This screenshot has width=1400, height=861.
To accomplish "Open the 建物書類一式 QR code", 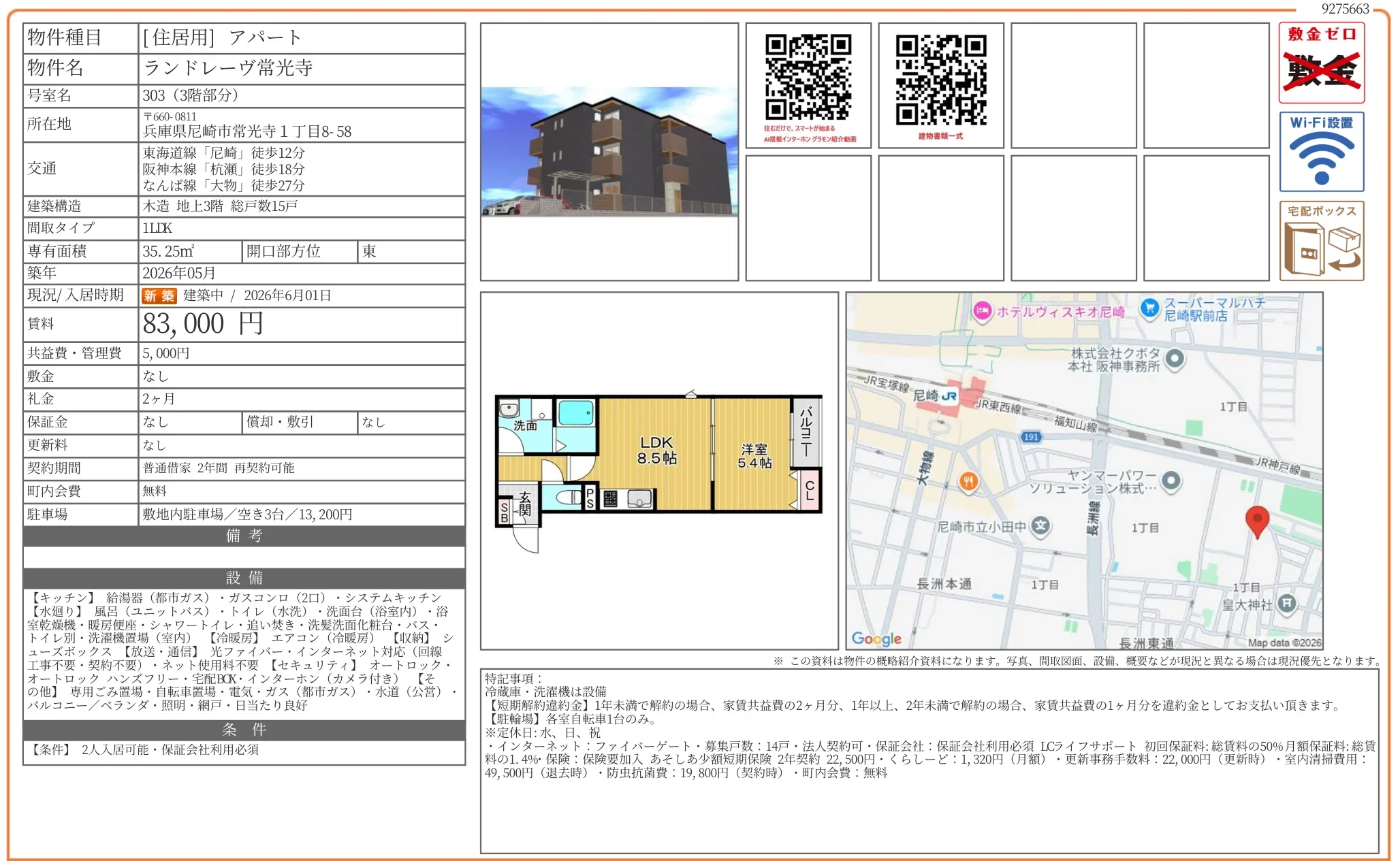I will pyautogui.click(x=942, y=78).
